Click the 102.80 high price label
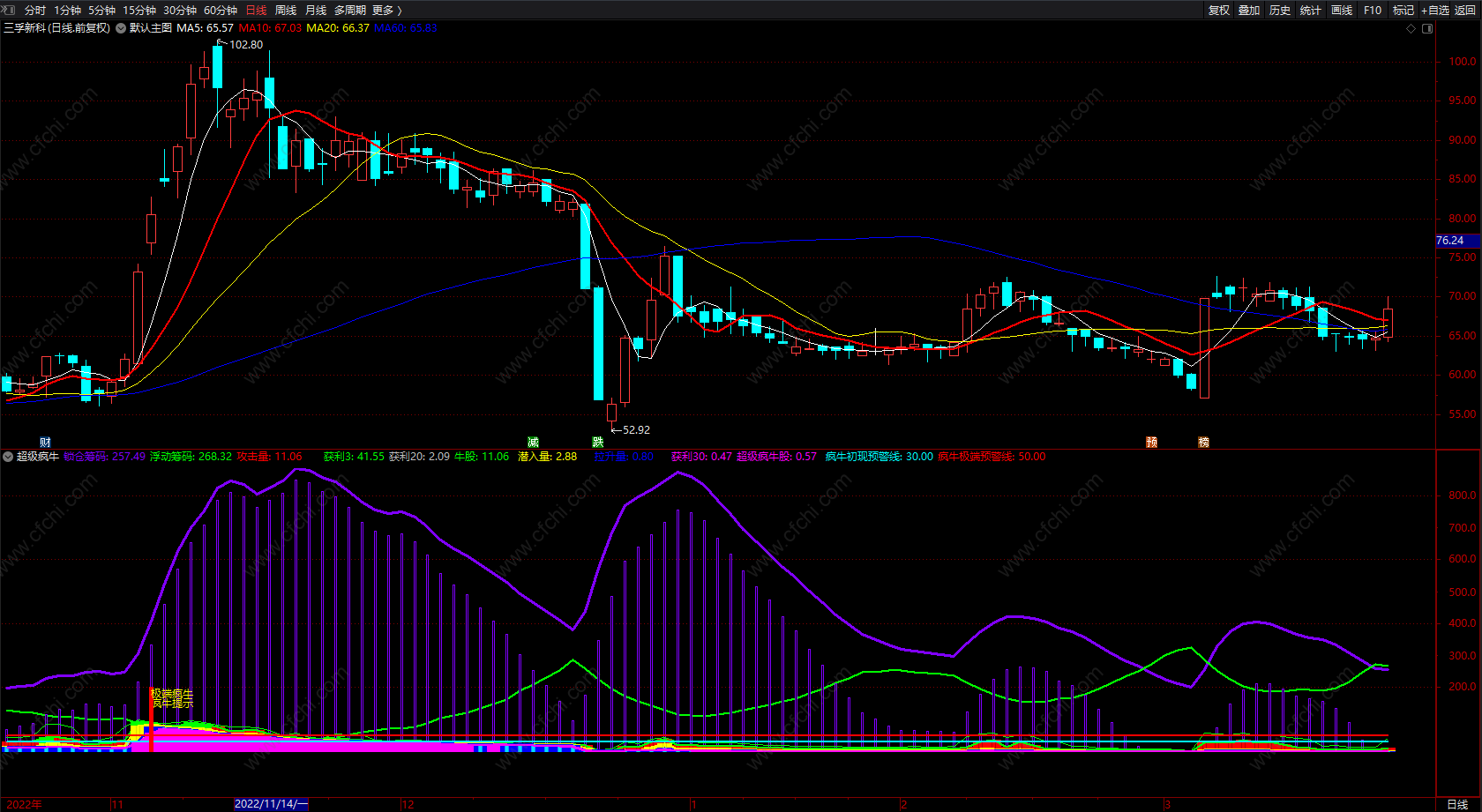Image resolution: width=1482 pixels, height=812 pixels. point(246,45)
